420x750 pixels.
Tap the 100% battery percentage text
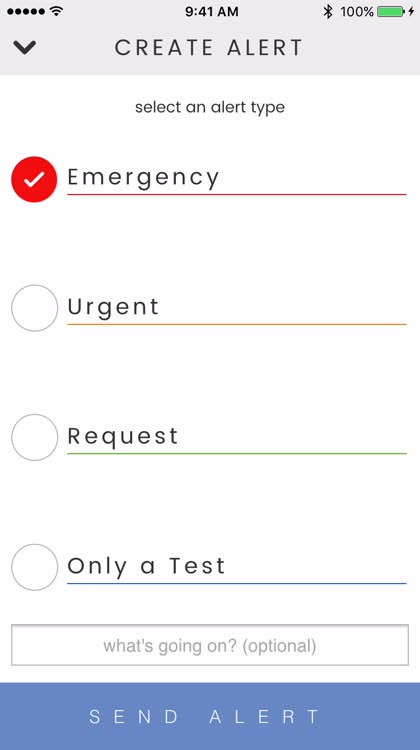pyautogui.click(x=357, y=12)
